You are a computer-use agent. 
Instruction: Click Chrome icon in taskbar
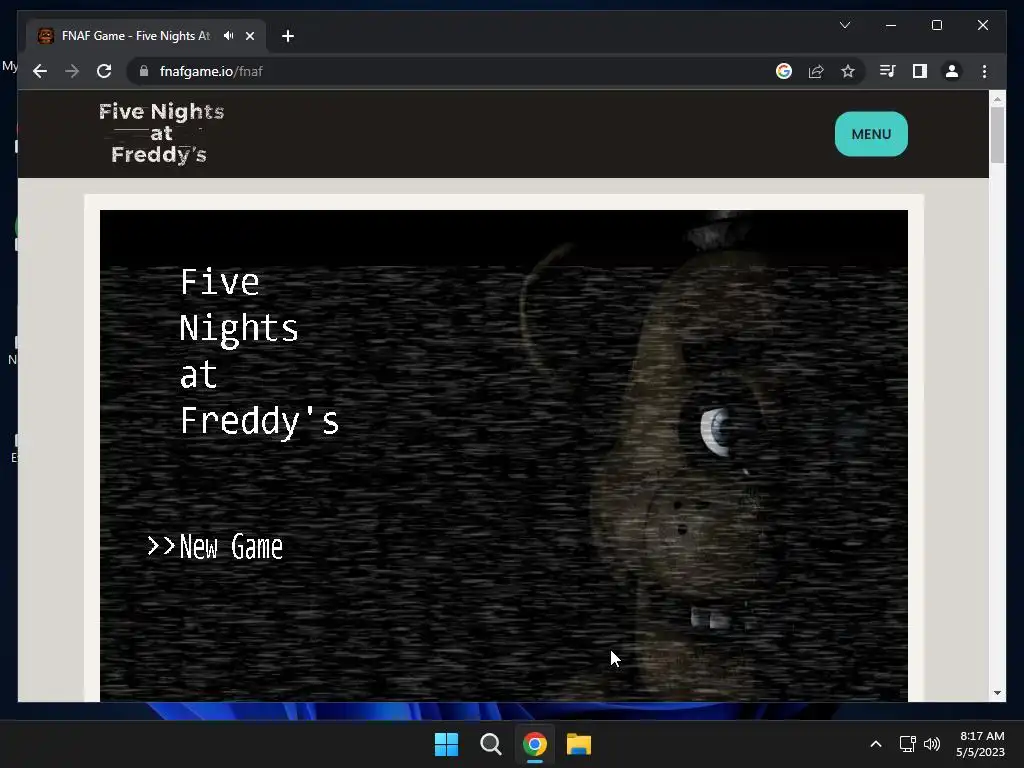point(534,744)
